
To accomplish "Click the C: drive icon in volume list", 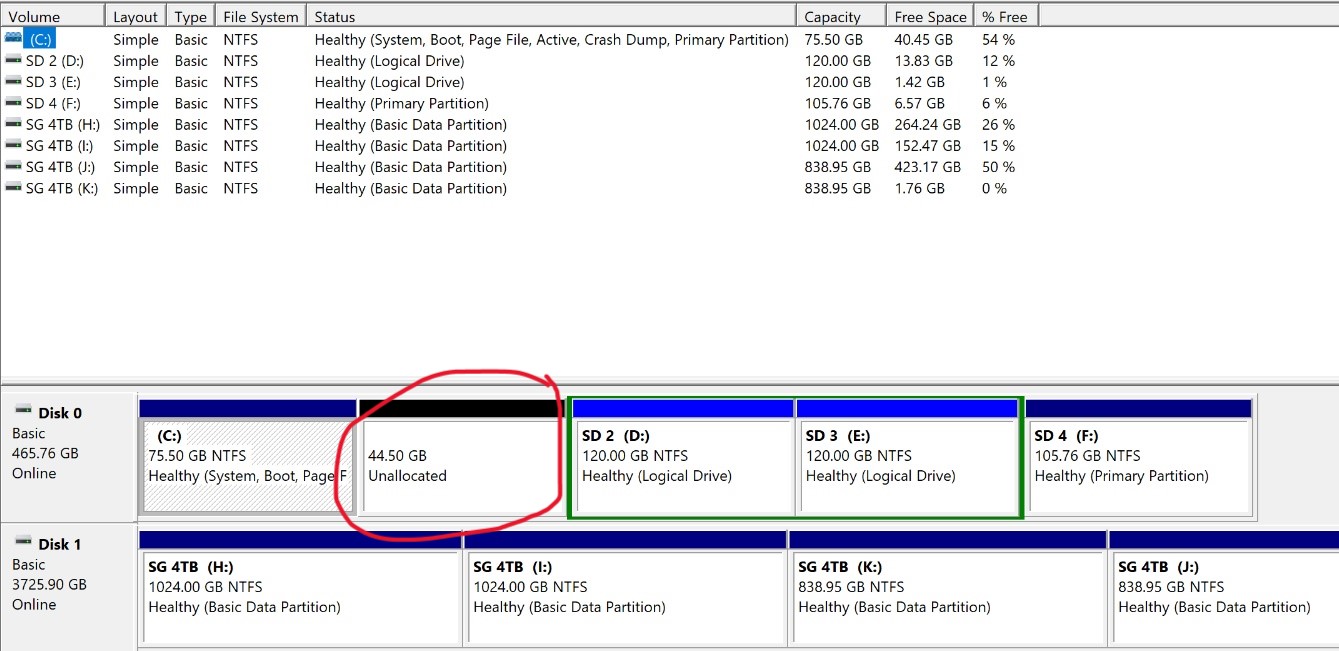I will coord(13,39).
